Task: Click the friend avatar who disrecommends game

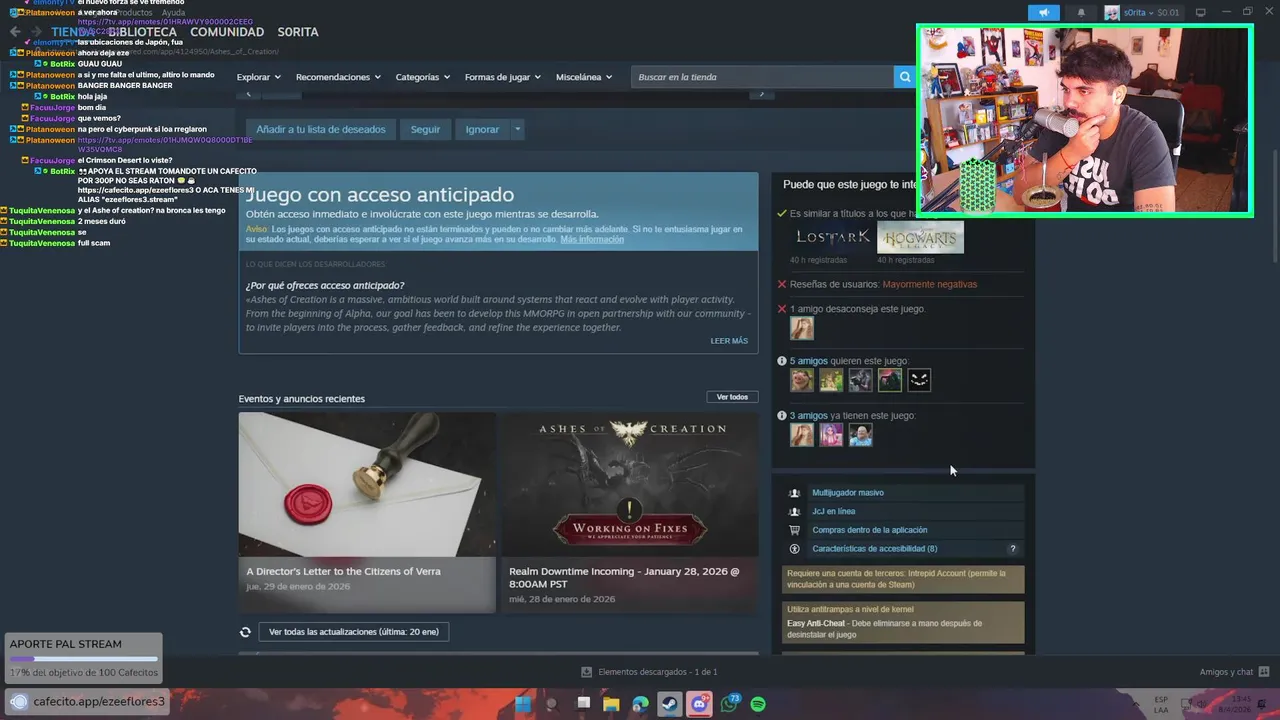Action: click(x=802, y=328)
